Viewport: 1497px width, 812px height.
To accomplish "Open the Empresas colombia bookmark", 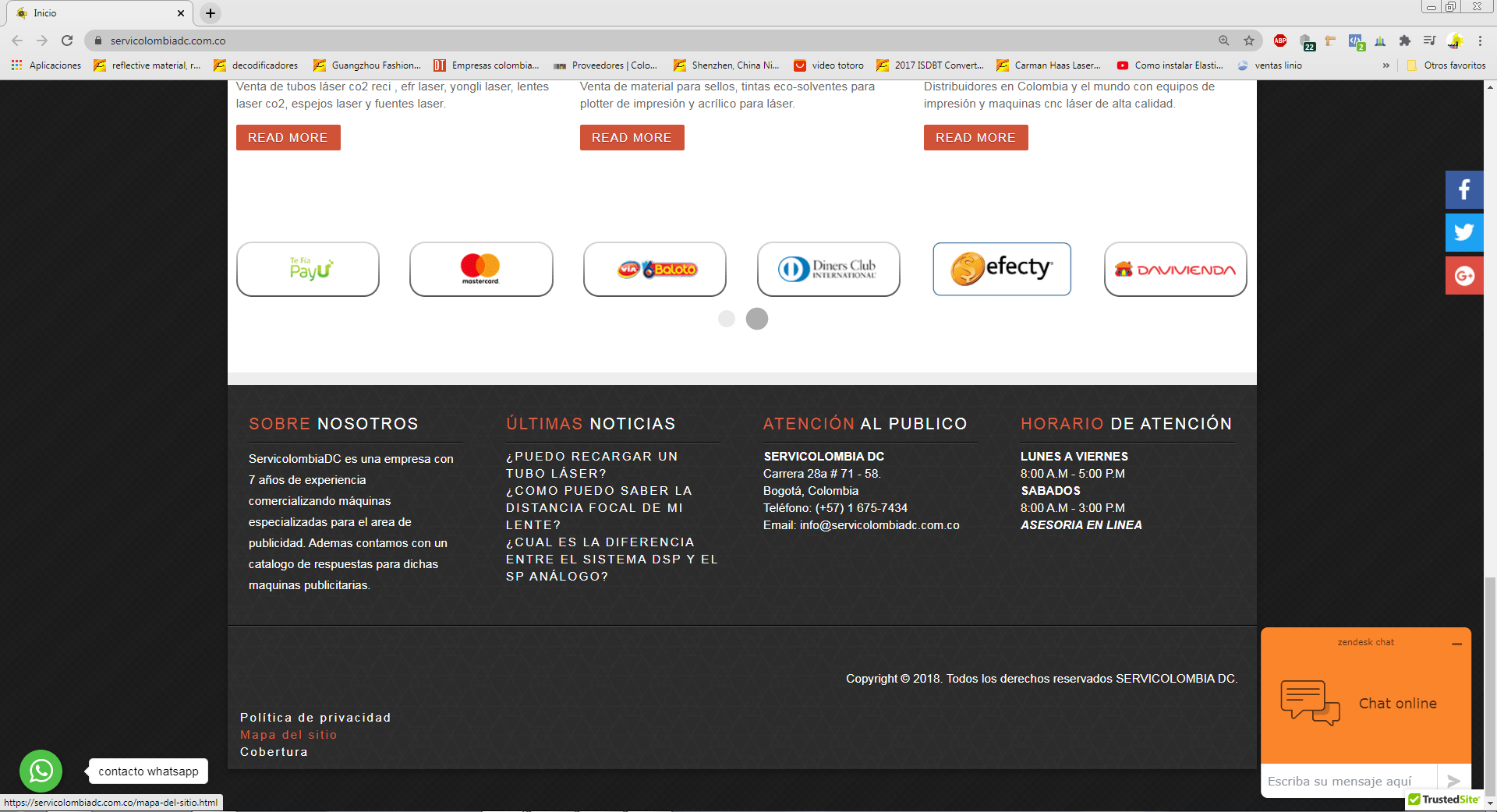I will pyautogui.click(x=487, y=65).
